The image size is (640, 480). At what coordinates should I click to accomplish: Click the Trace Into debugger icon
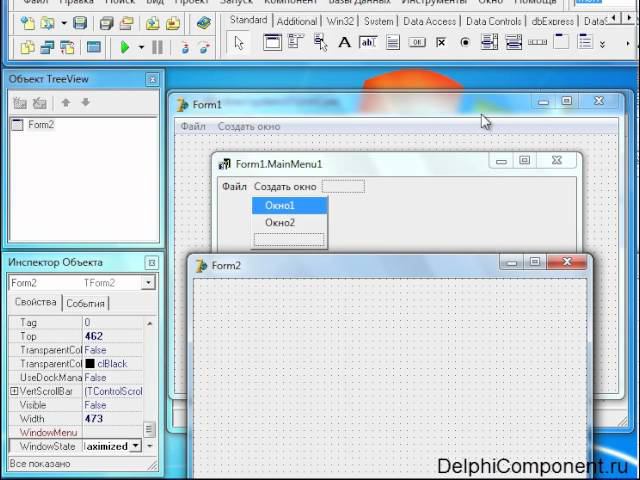pyautogui.click(x=185, y=48)
